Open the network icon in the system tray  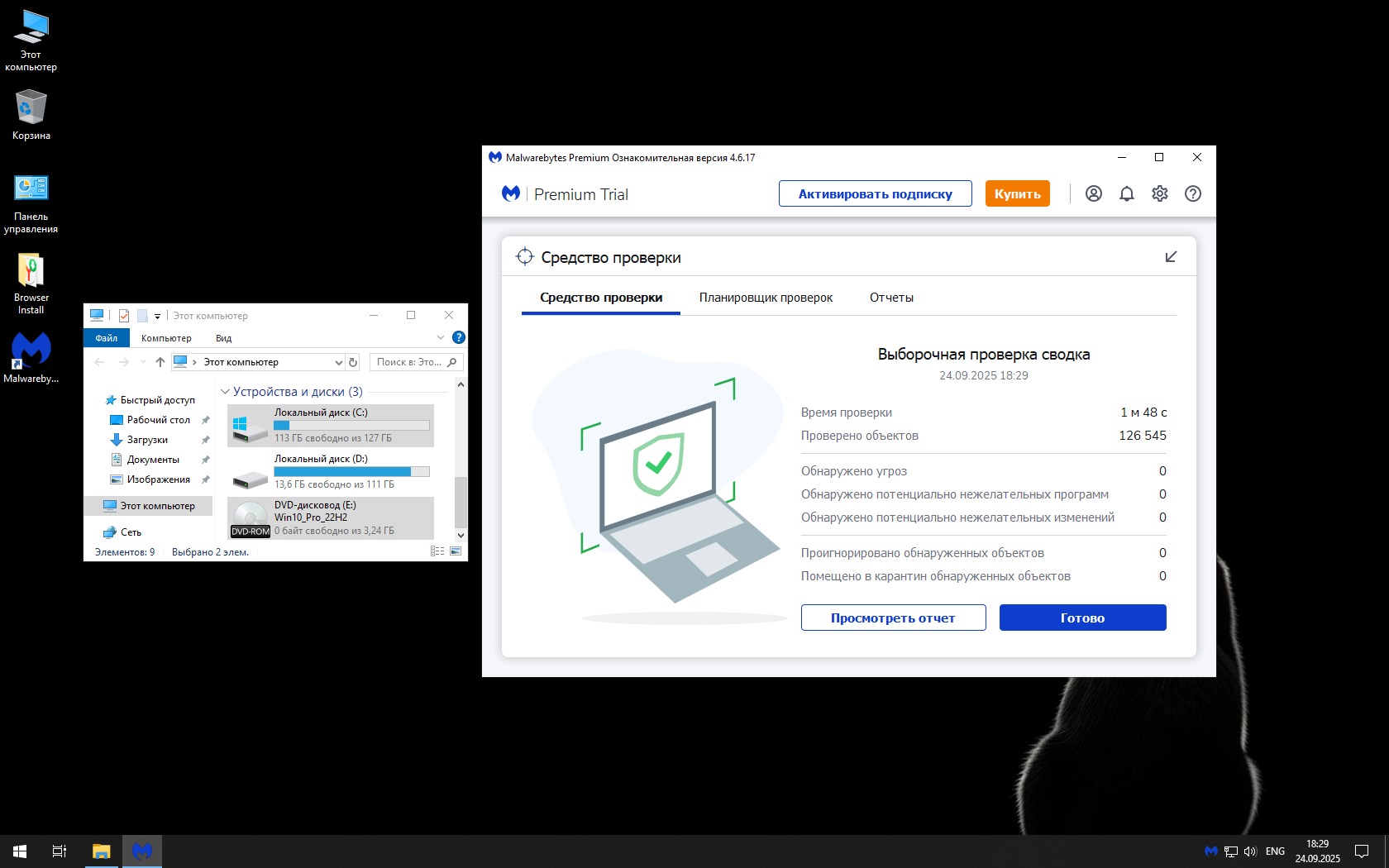pos(1231,851)
